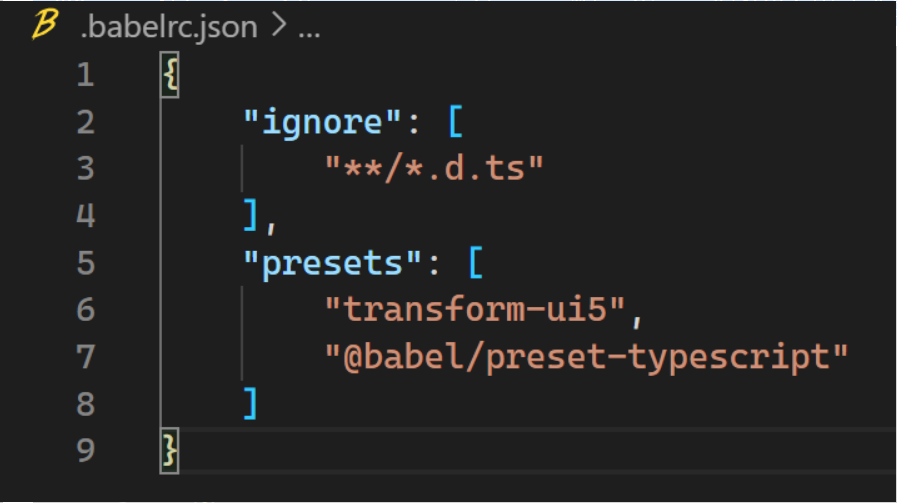Open the .babelrc.json breadcrumb item
897x503 pixels.
coord(168,27)
